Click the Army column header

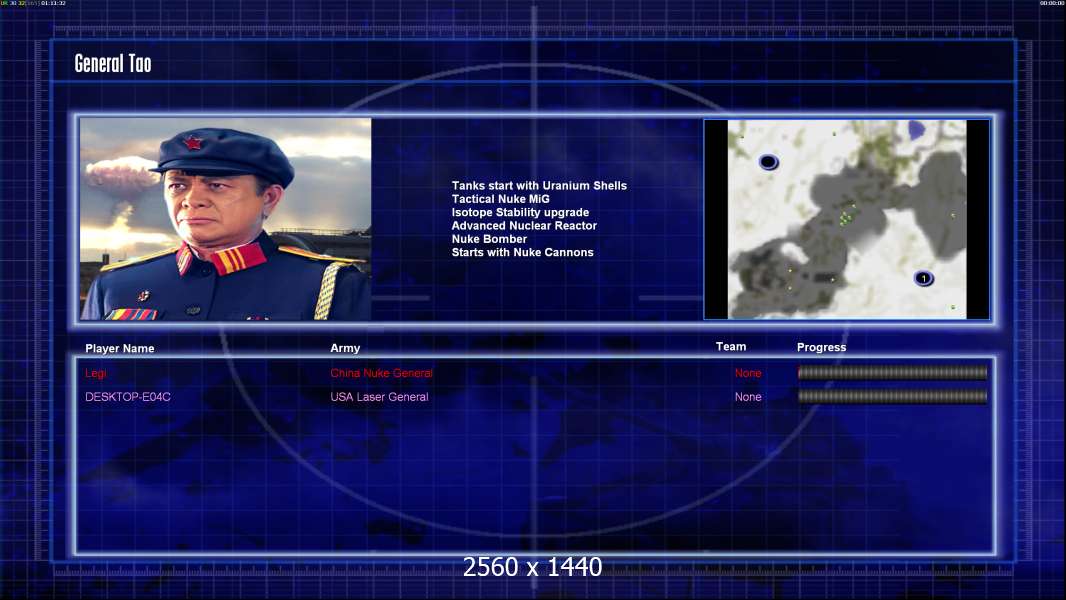tap(345, 348)
